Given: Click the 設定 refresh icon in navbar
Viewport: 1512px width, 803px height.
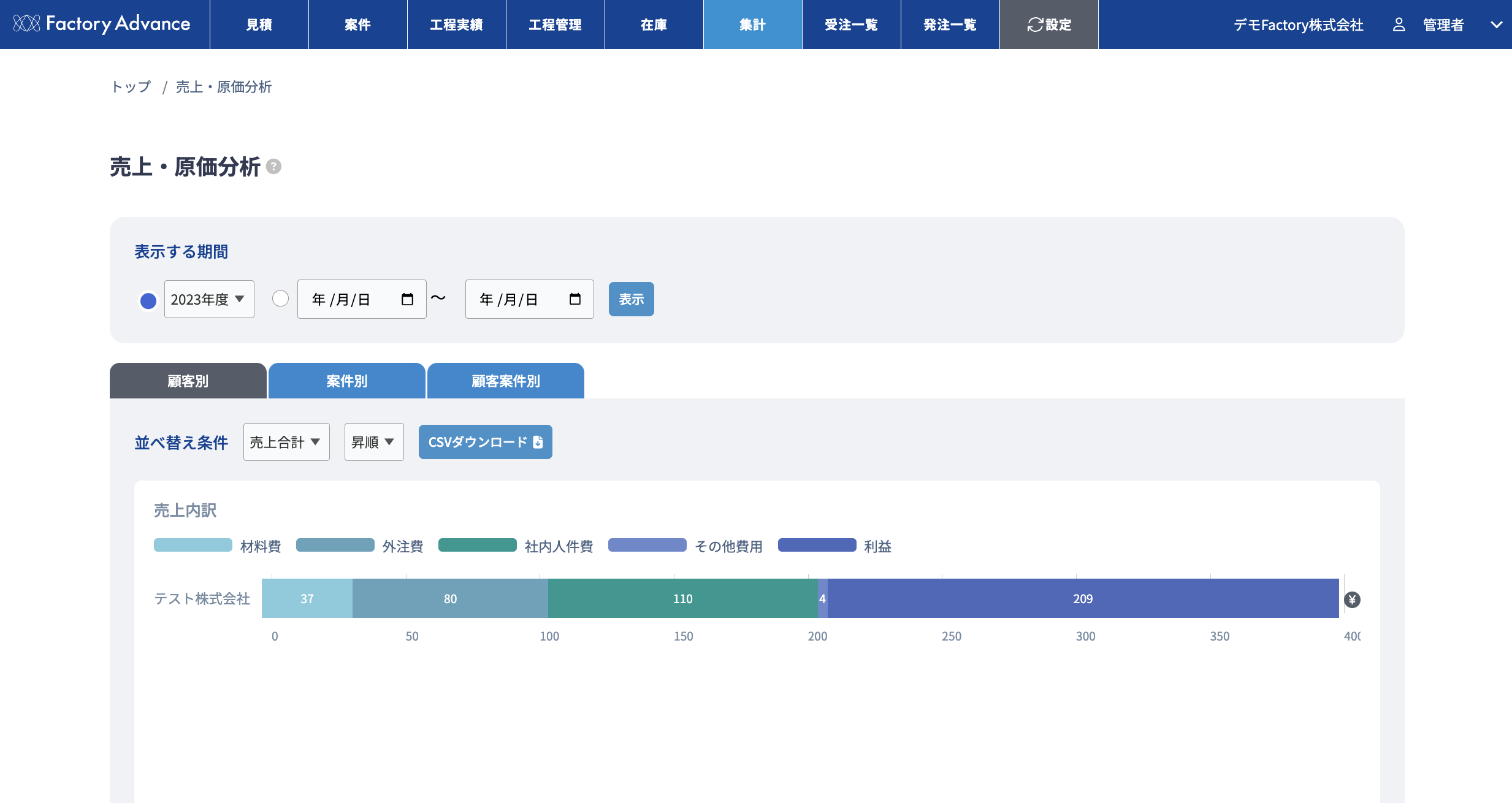Looking at the screenshot, I should tap(1035, 25).
